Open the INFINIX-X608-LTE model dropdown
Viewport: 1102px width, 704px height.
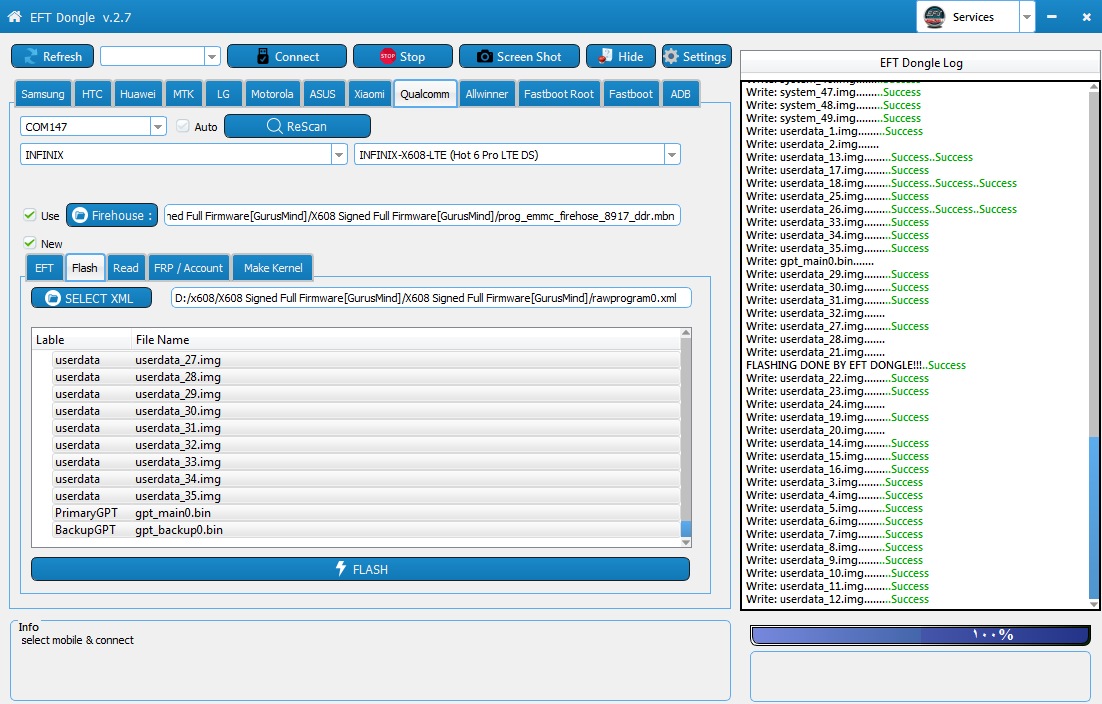pos(672,155)
